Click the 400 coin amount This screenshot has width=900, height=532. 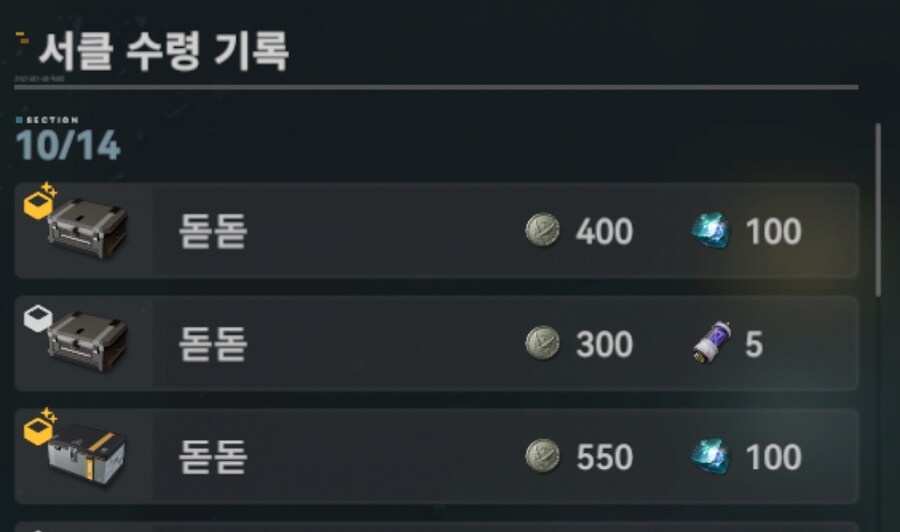[604, 232]
